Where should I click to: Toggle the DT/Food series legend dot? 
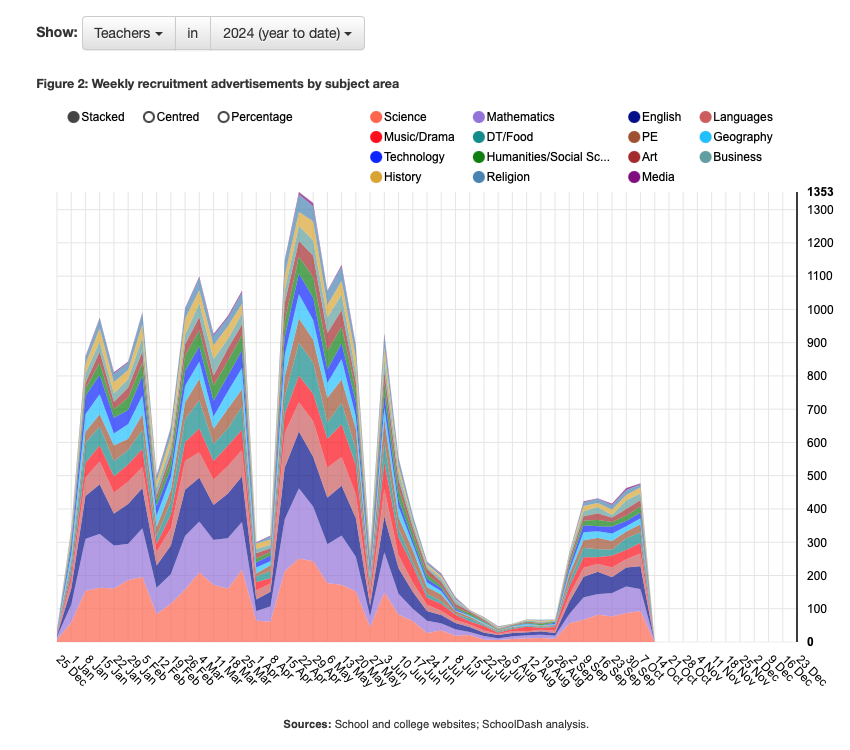pyautogui.click(x=479, y=137)
